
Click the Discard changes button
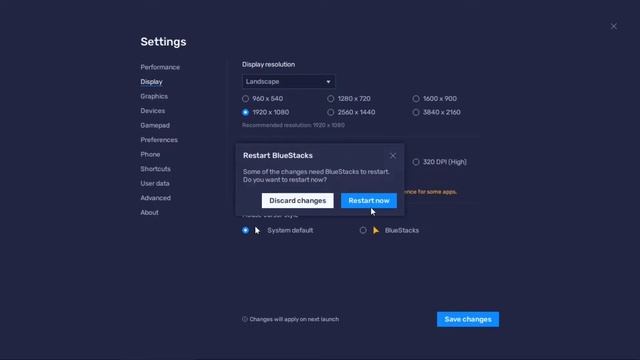click(x=298, y=200)
